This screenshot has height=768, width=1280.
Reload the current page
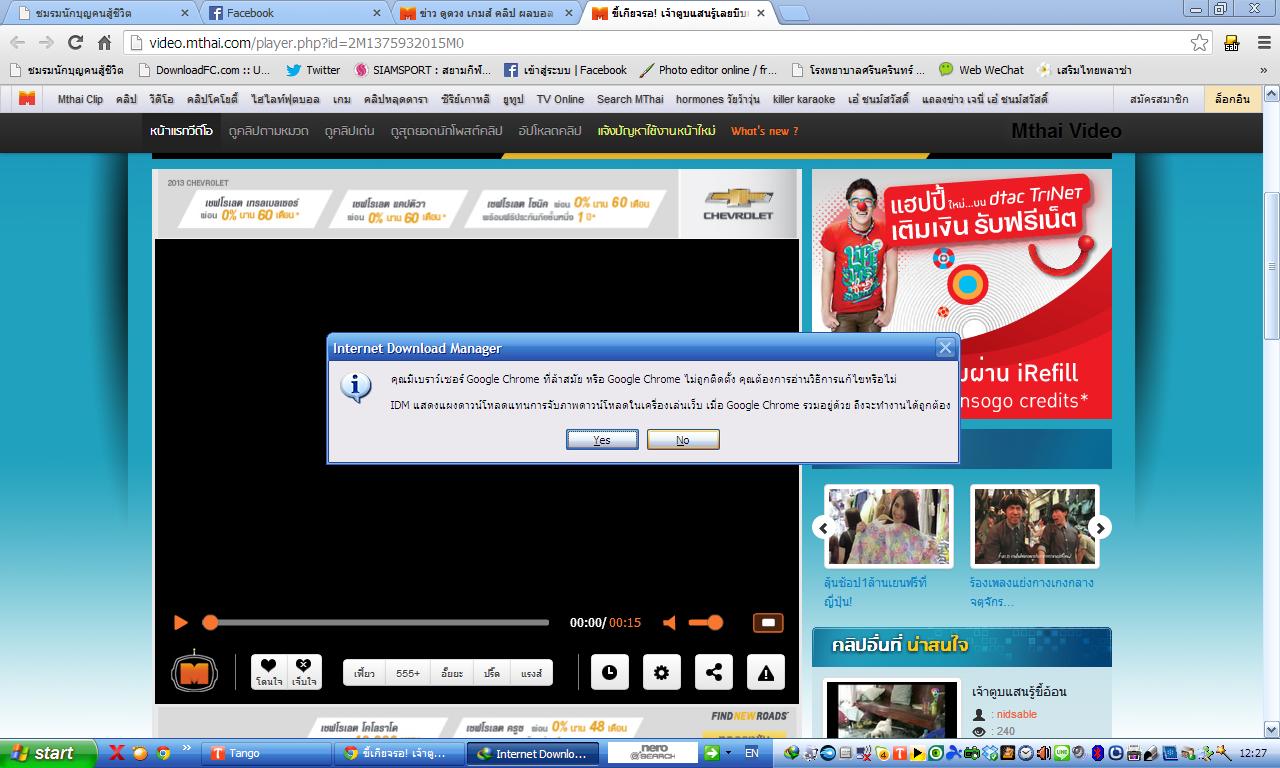[75, 43]
